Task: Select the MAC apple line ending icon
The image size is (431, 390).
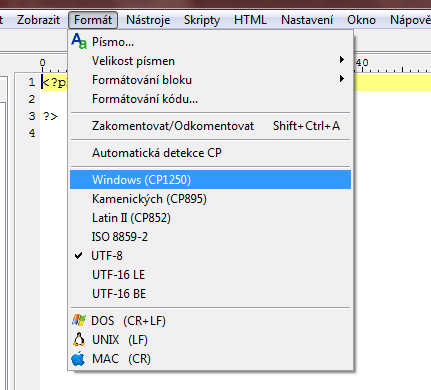Action: coord(78,359)
